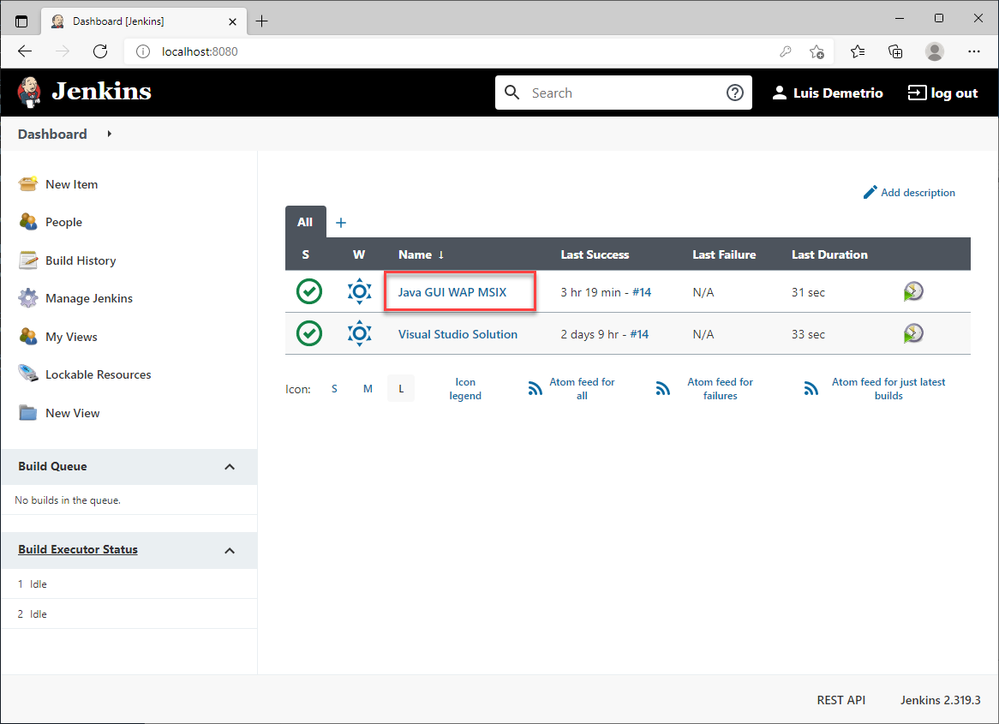
Task: Select the All view tab
Action: point(305,222)
